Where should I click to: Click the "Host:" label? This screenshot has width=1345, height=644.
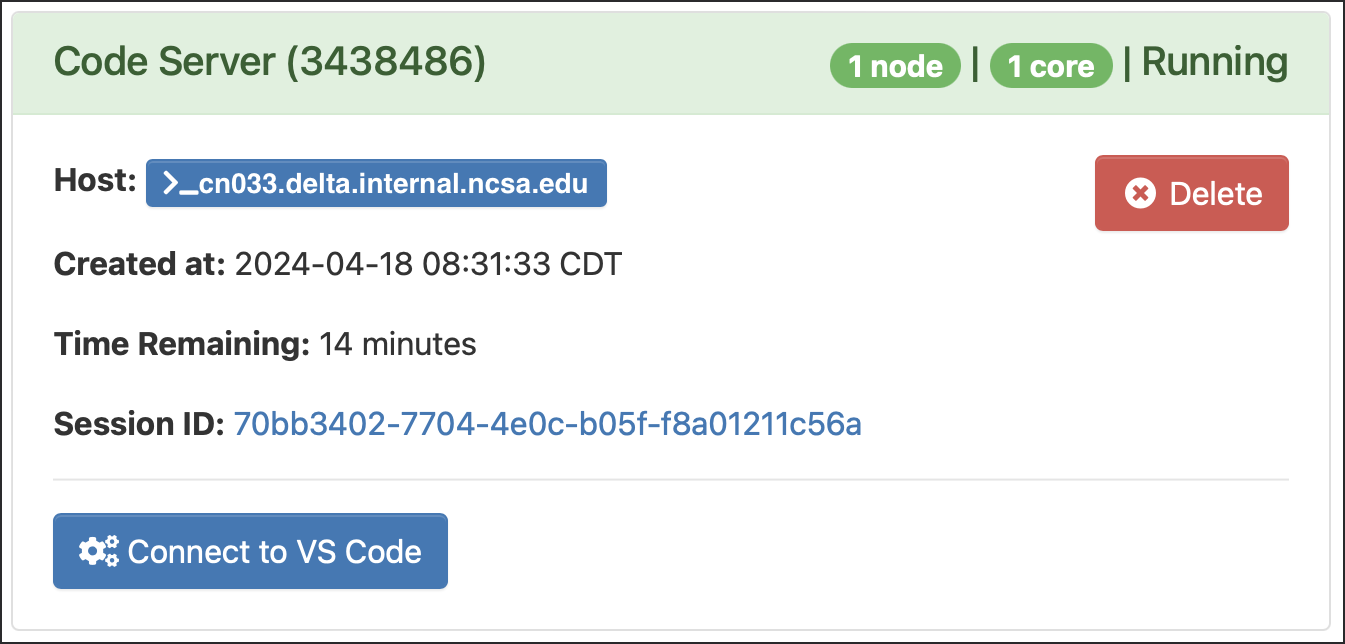click(94, 181)
